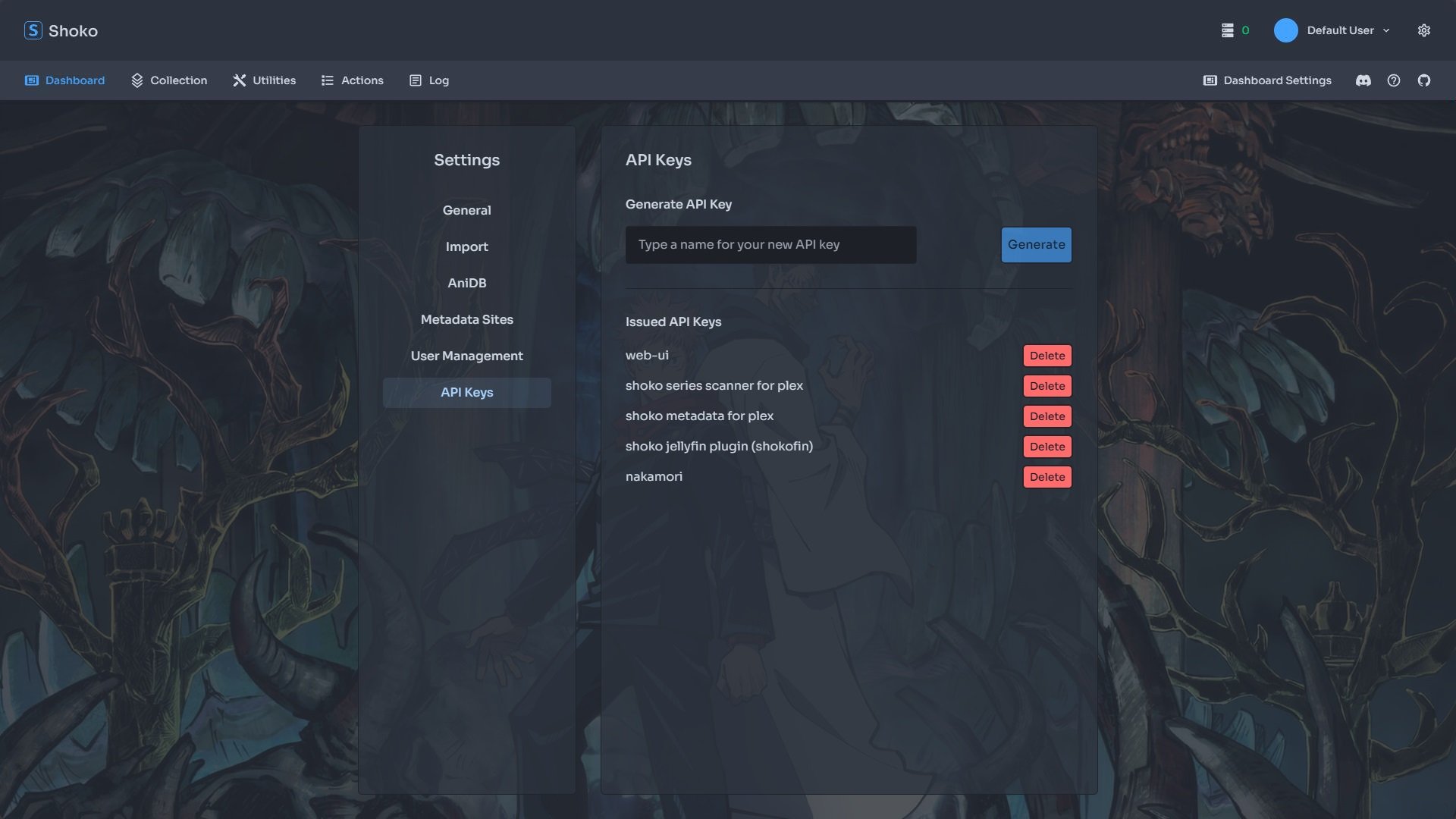The width and height of the screenshot is (1456, 819).
Task: Open the GitHub link icon
Action: 1423,80
